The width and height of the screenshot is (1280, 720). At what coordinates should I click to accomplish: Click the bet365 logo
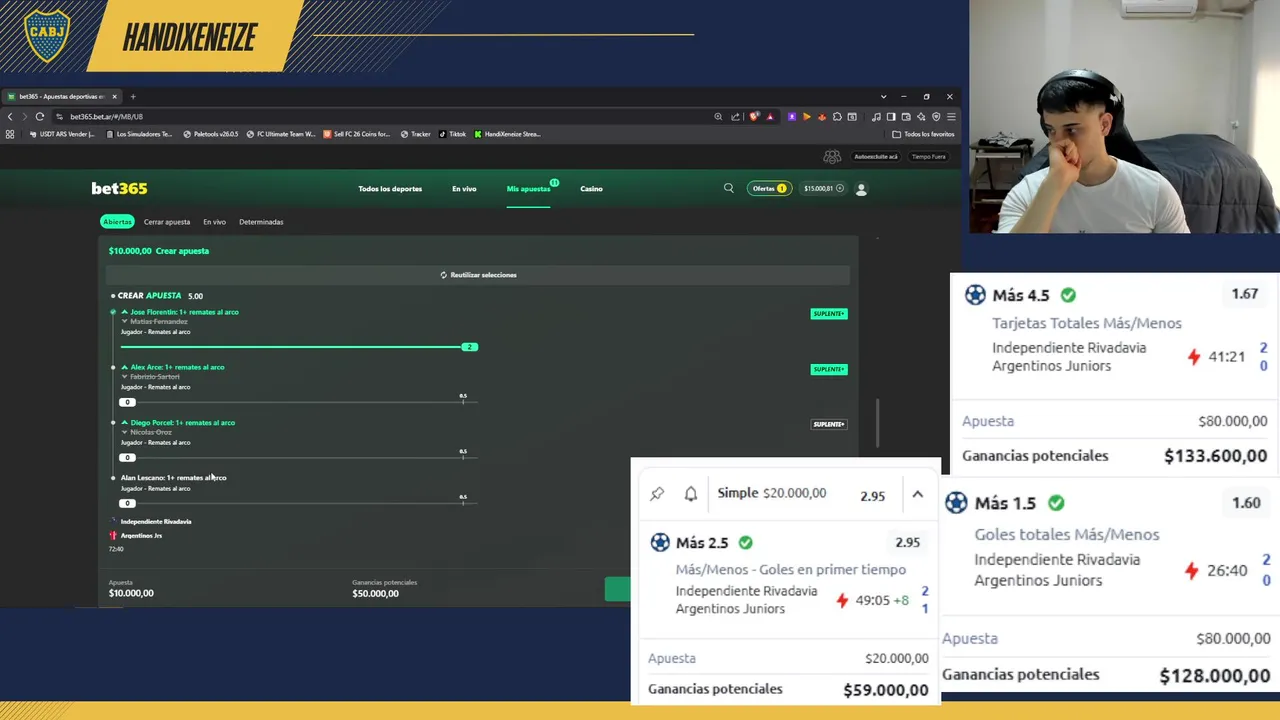click(x=119, y=188)
